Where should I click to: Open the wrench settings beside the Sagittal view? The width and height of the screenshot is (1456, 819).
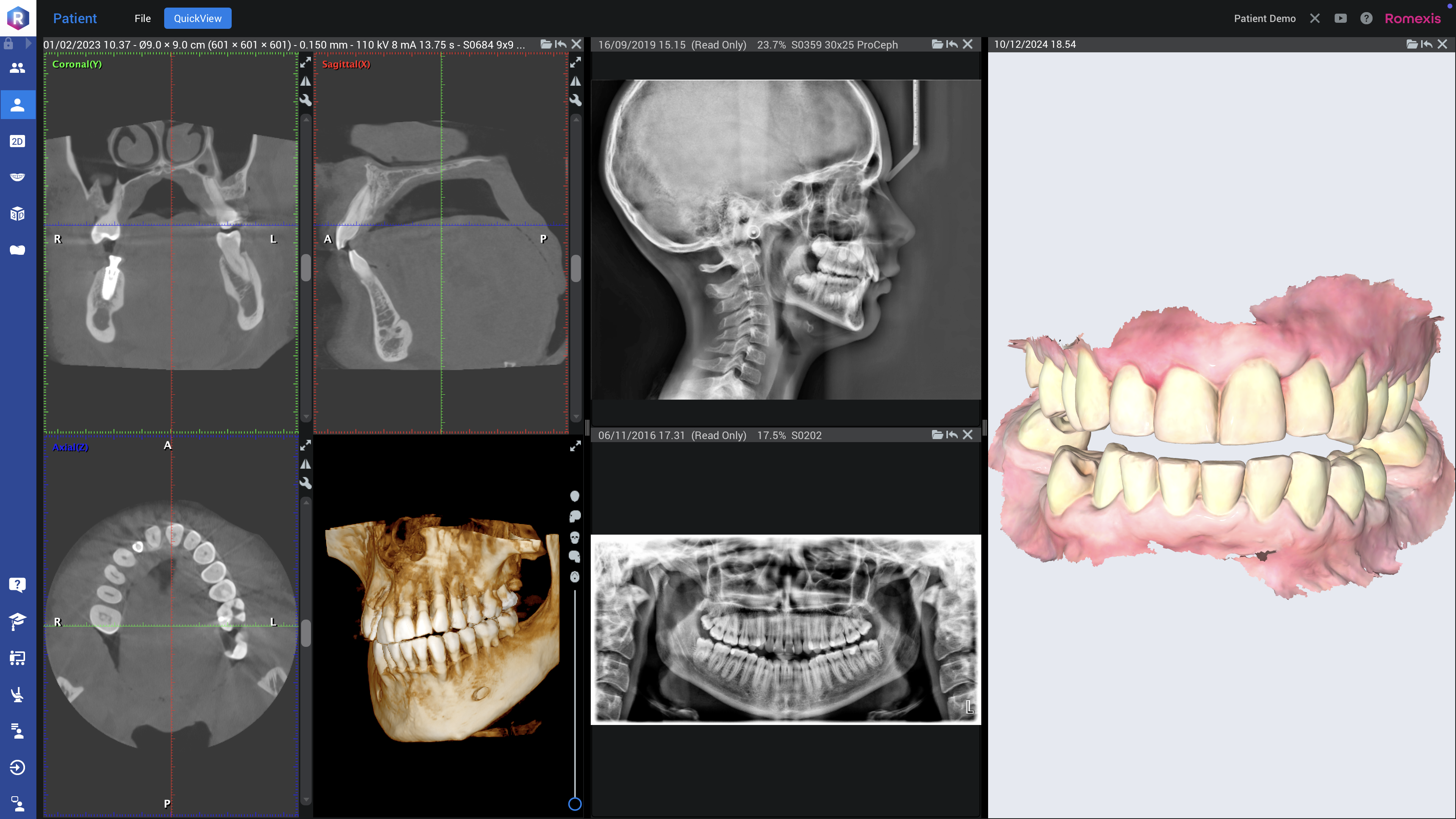[576, 100]
